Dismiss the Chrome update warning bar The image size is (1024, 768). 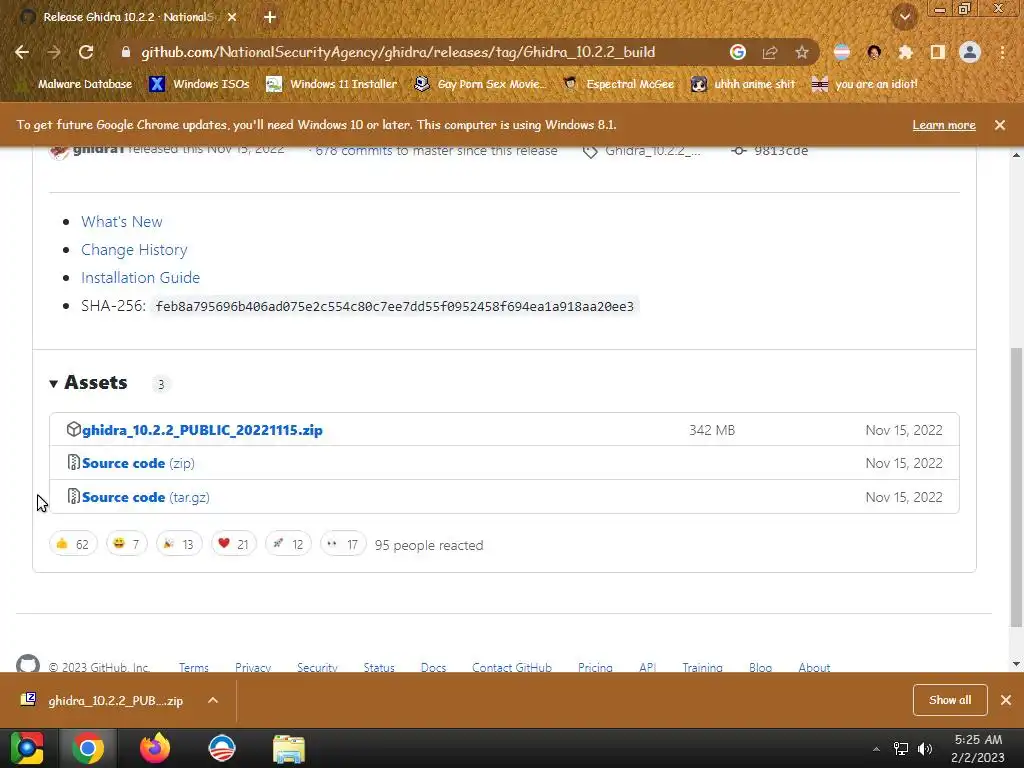pos(1000,125)
